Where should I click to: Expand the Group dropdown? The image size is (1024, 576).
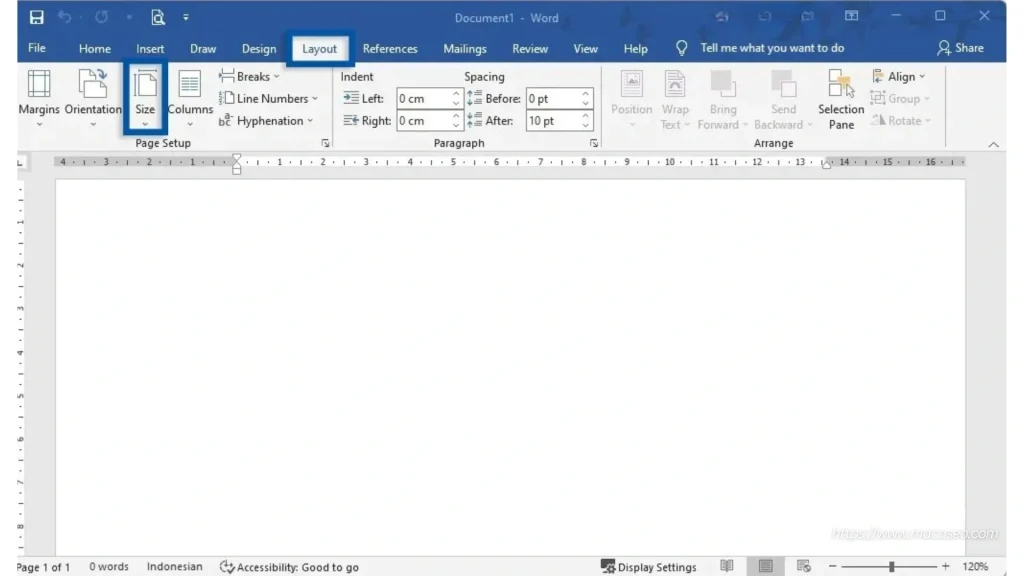900,99
